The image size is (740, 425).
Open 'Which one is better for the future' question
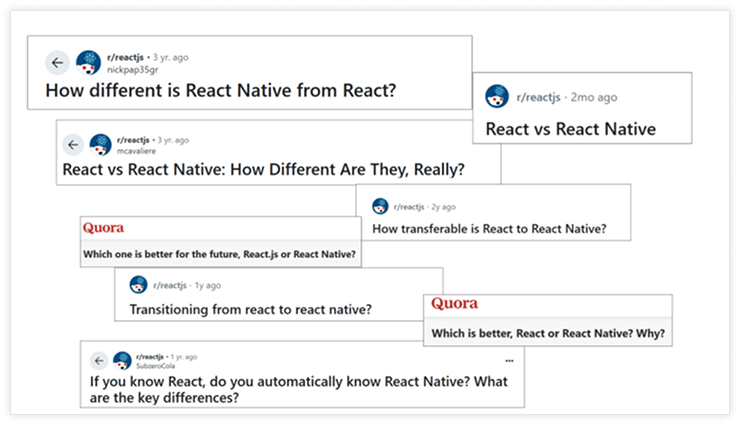coord(219,254)
